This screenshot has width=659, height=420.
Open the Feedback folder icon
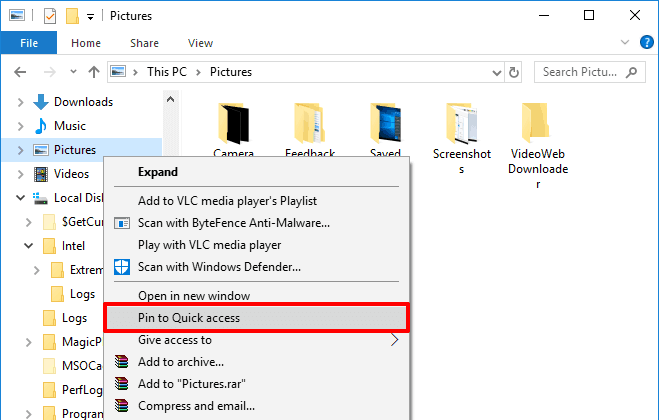pos(310,123)
